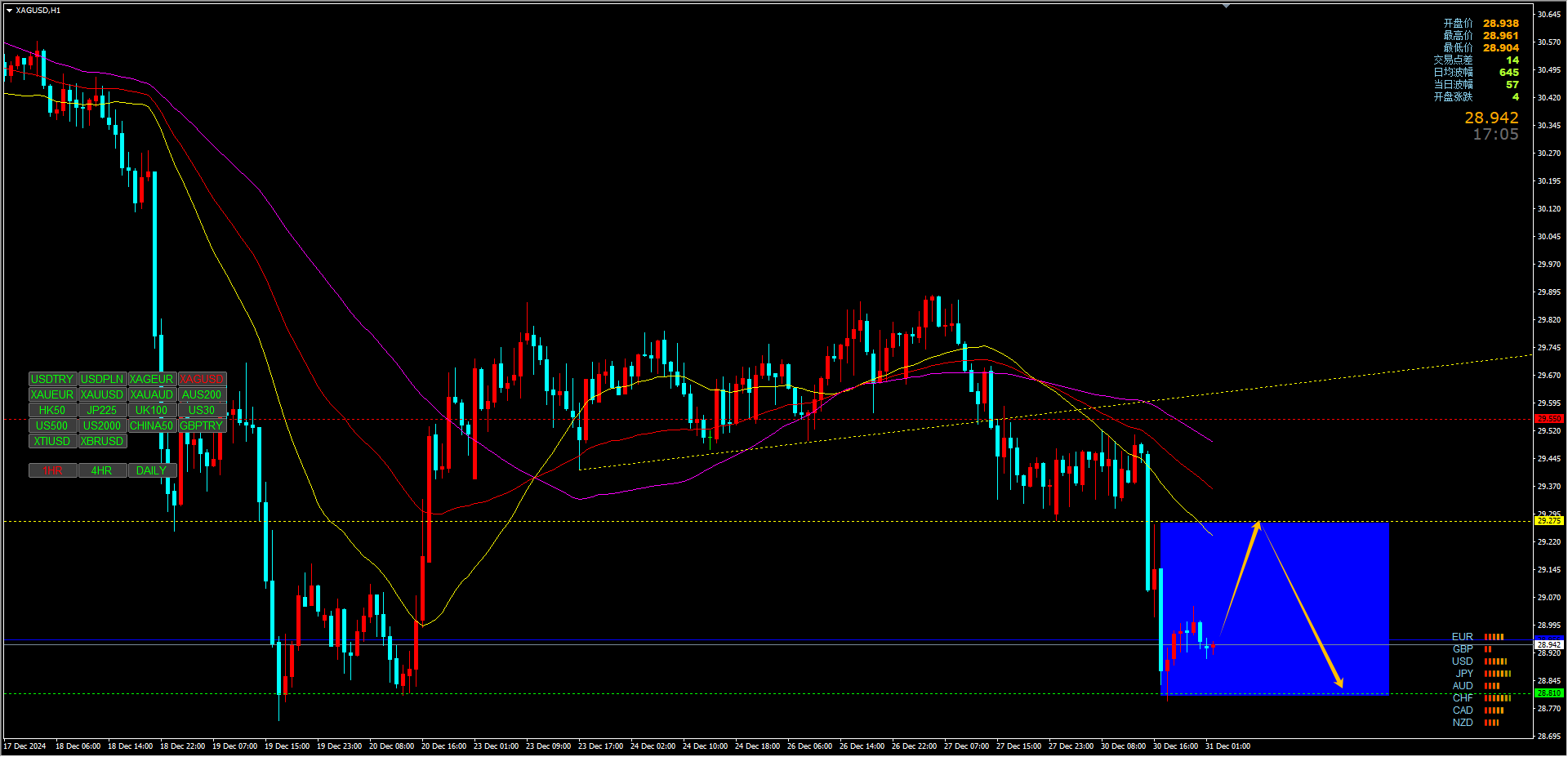Screen dimensions: 1568x757
Task: Click the large orange 28.942 price readout
Action: point(1491,118)
